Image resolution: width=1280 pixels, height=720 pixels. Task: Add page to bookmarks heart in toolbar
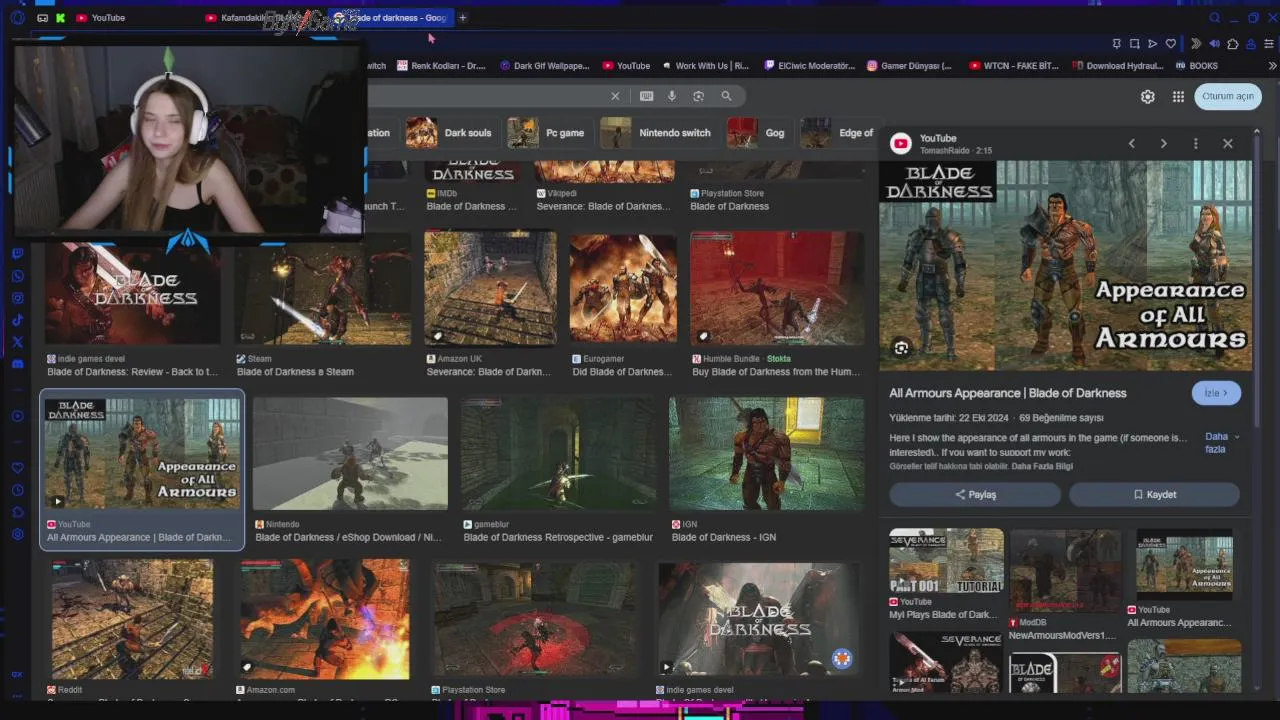click(1171, 44)
